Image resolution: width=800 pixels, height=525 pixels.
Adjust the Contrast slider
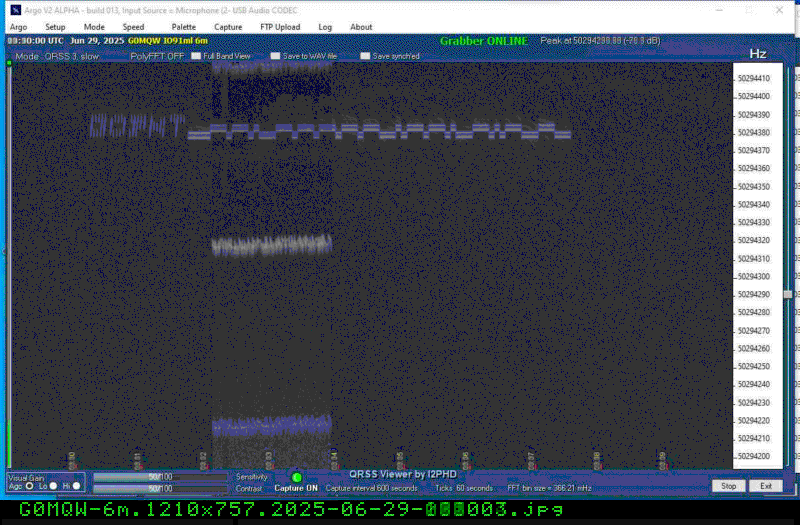(x=160, y=488)
